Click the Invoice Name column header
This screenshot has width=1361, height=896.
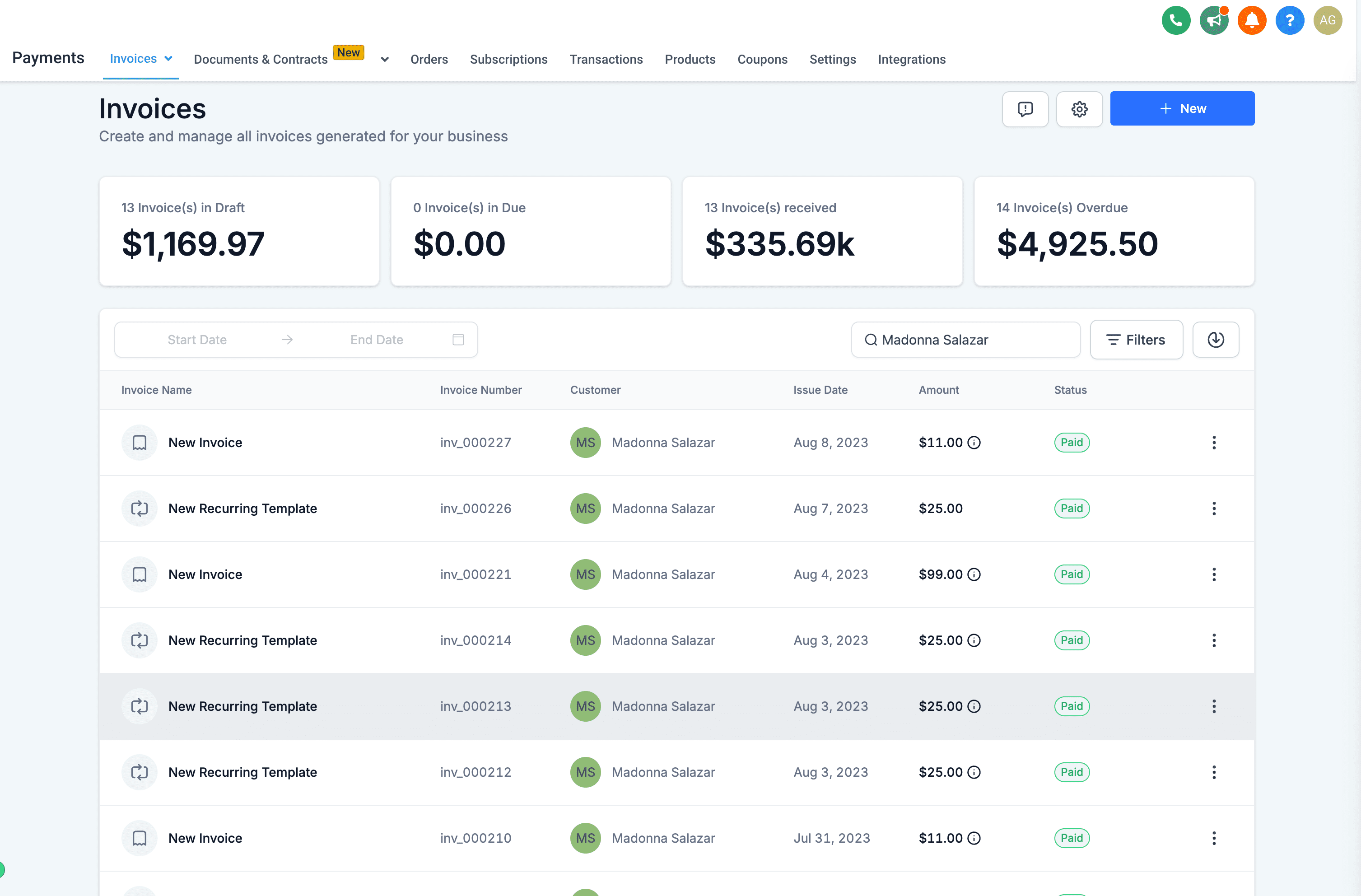point(156,390)
